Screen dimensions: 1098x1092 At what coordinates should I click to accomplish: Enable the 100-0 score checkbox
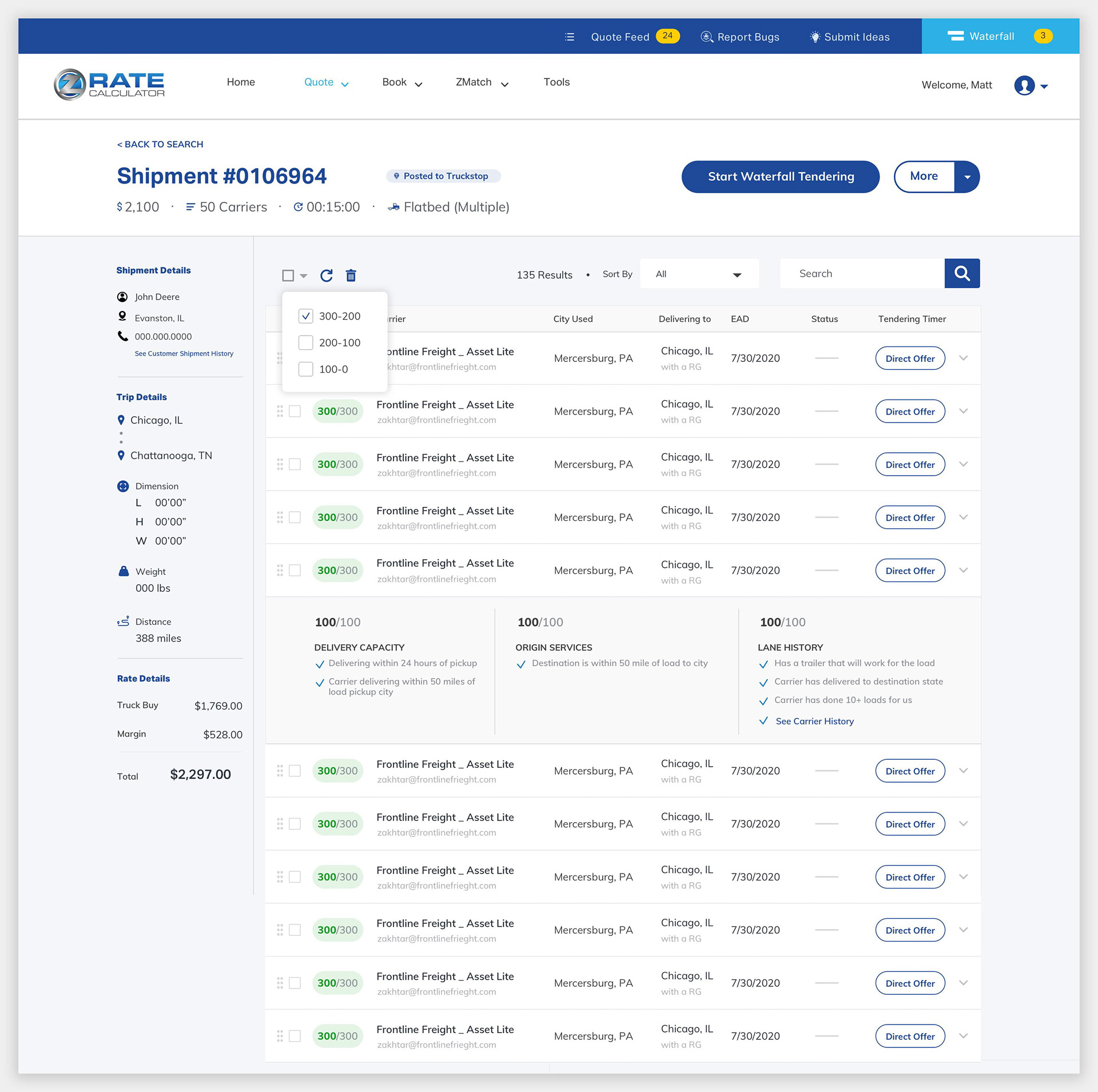pos(306,369)
